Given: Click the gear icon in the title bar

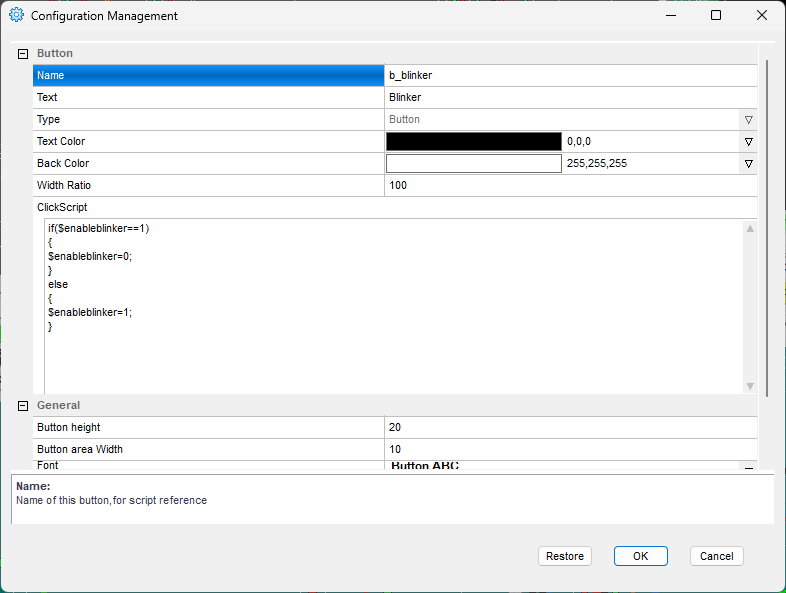Looking at the screenshot, I should (x=16, y=15).
